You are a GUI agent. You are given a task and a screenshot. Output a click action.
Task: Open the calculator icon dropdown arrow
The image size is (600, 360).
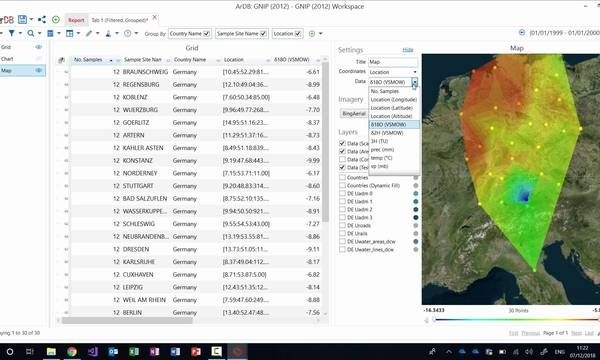59,33
